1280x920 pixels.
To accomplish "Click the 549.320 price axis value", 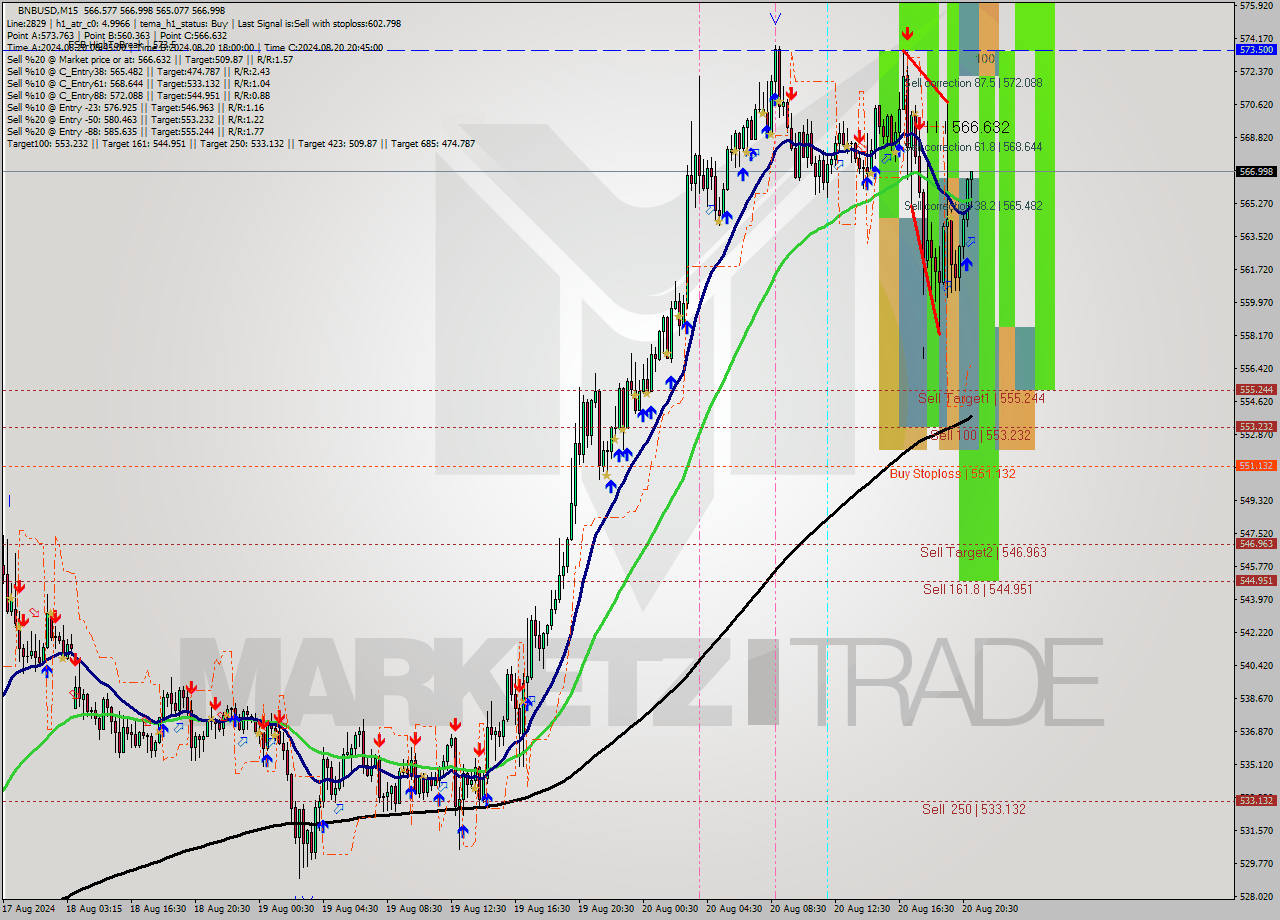I will point(1256,501).
